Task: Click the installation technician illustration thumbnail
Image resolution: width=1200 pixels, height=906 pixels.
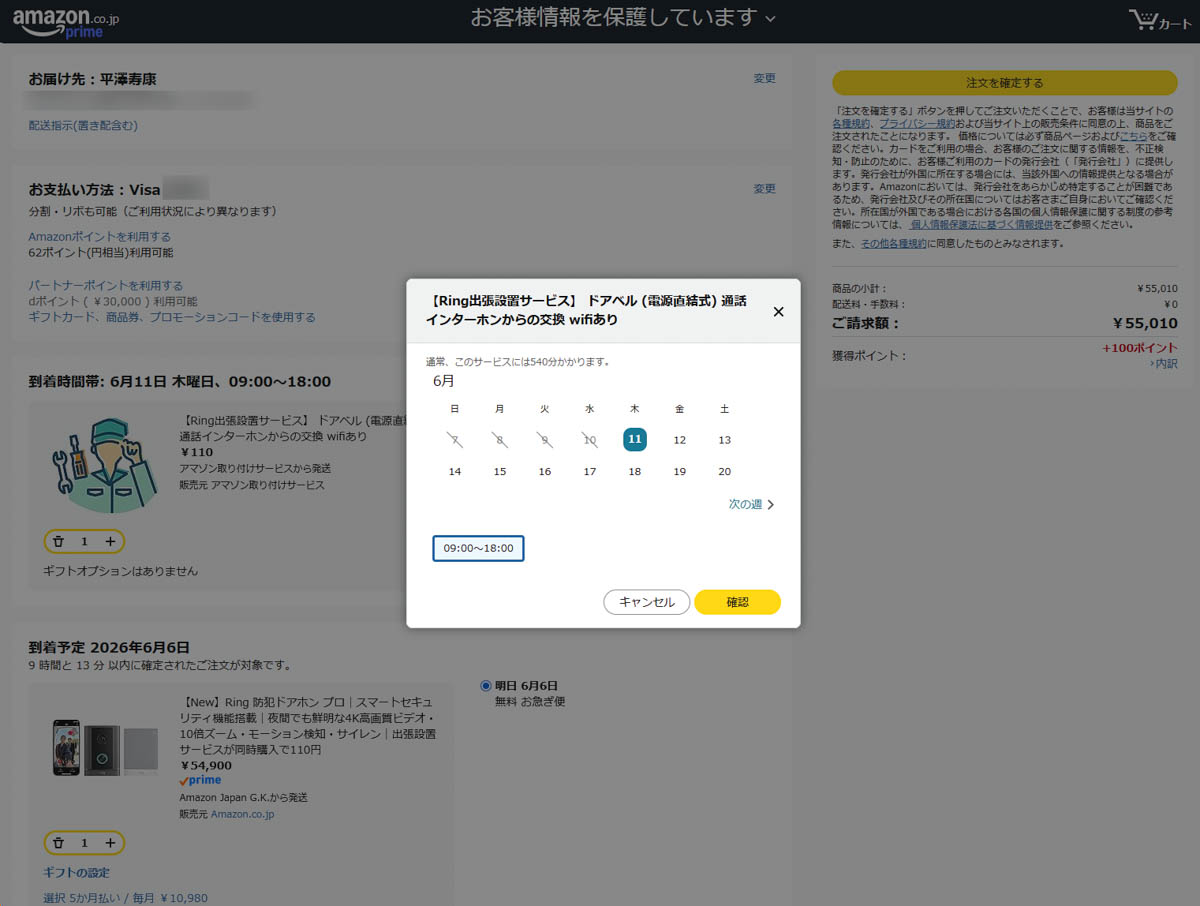Action: click(x=104, y=465)
